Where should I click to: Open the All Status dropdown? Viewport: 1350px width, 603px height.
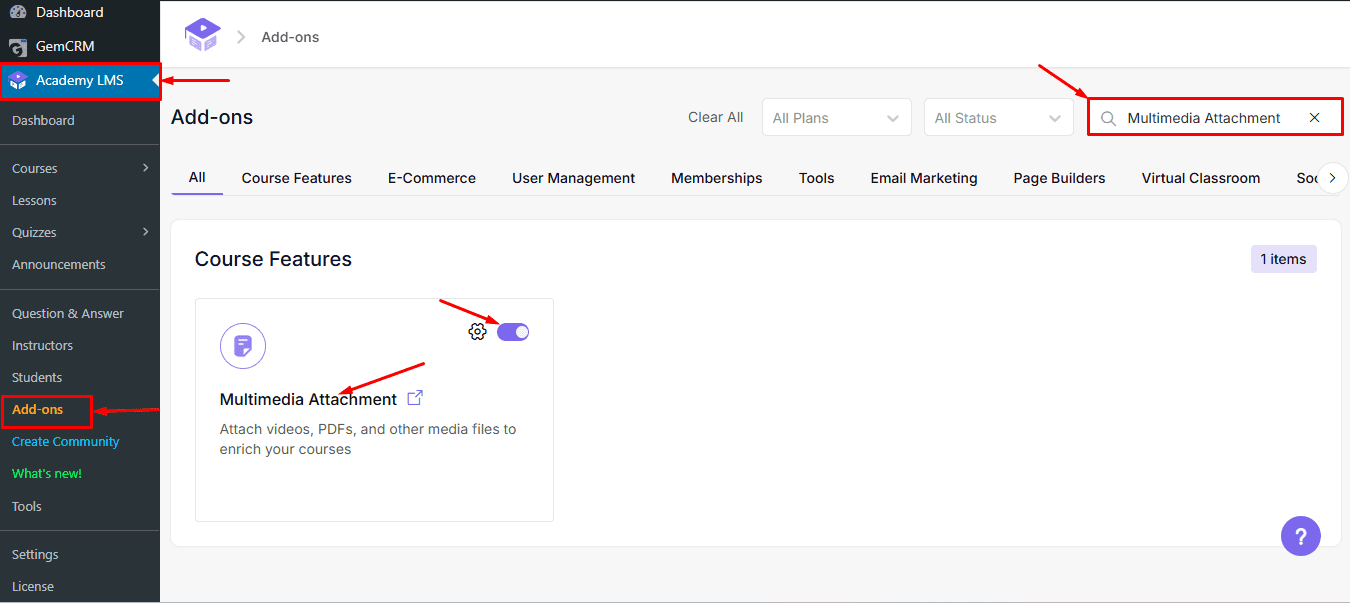click(x=998, y=117)
